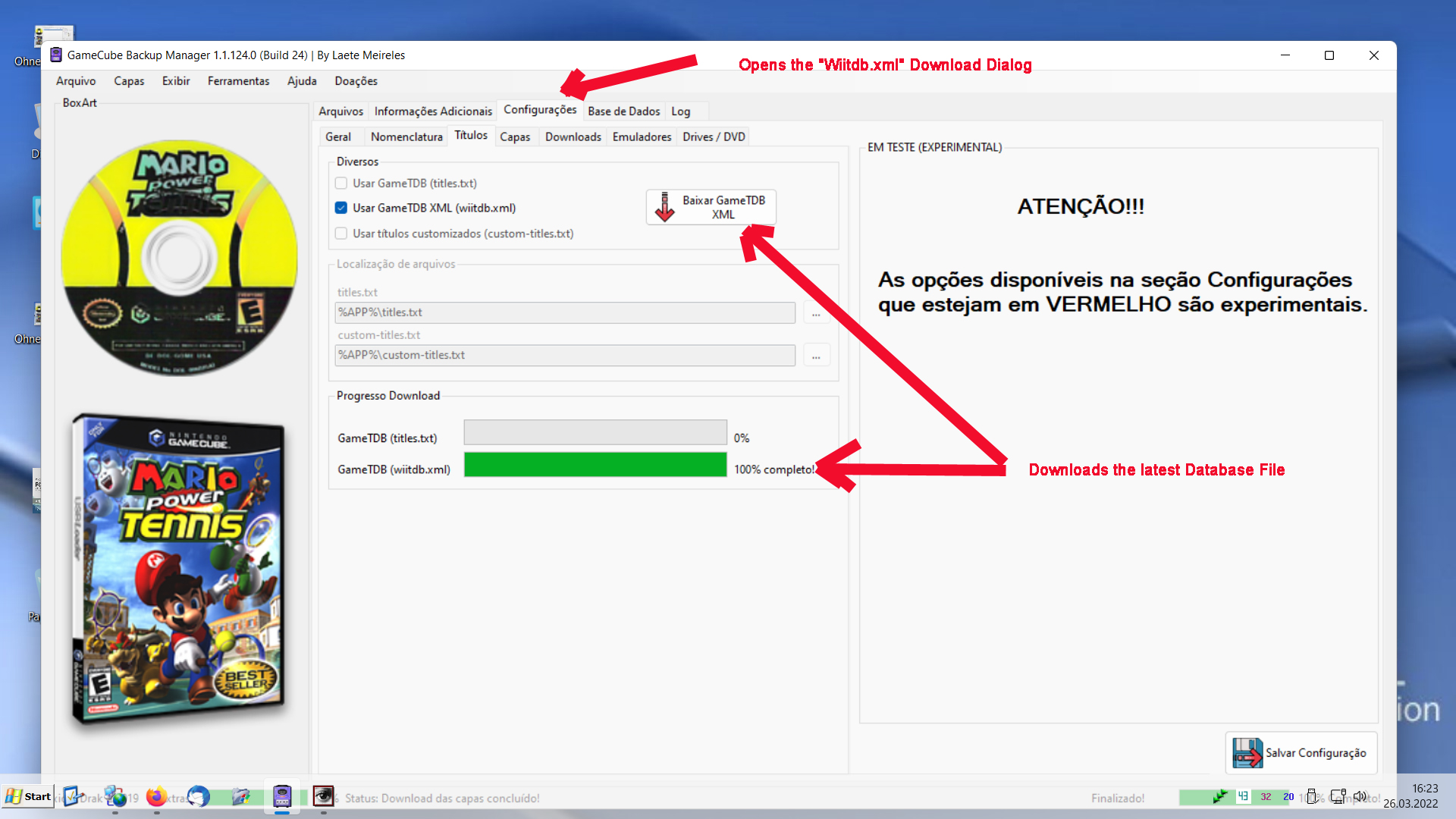
Task: Open the Exibir menu
Action: [x=176, y=81]
